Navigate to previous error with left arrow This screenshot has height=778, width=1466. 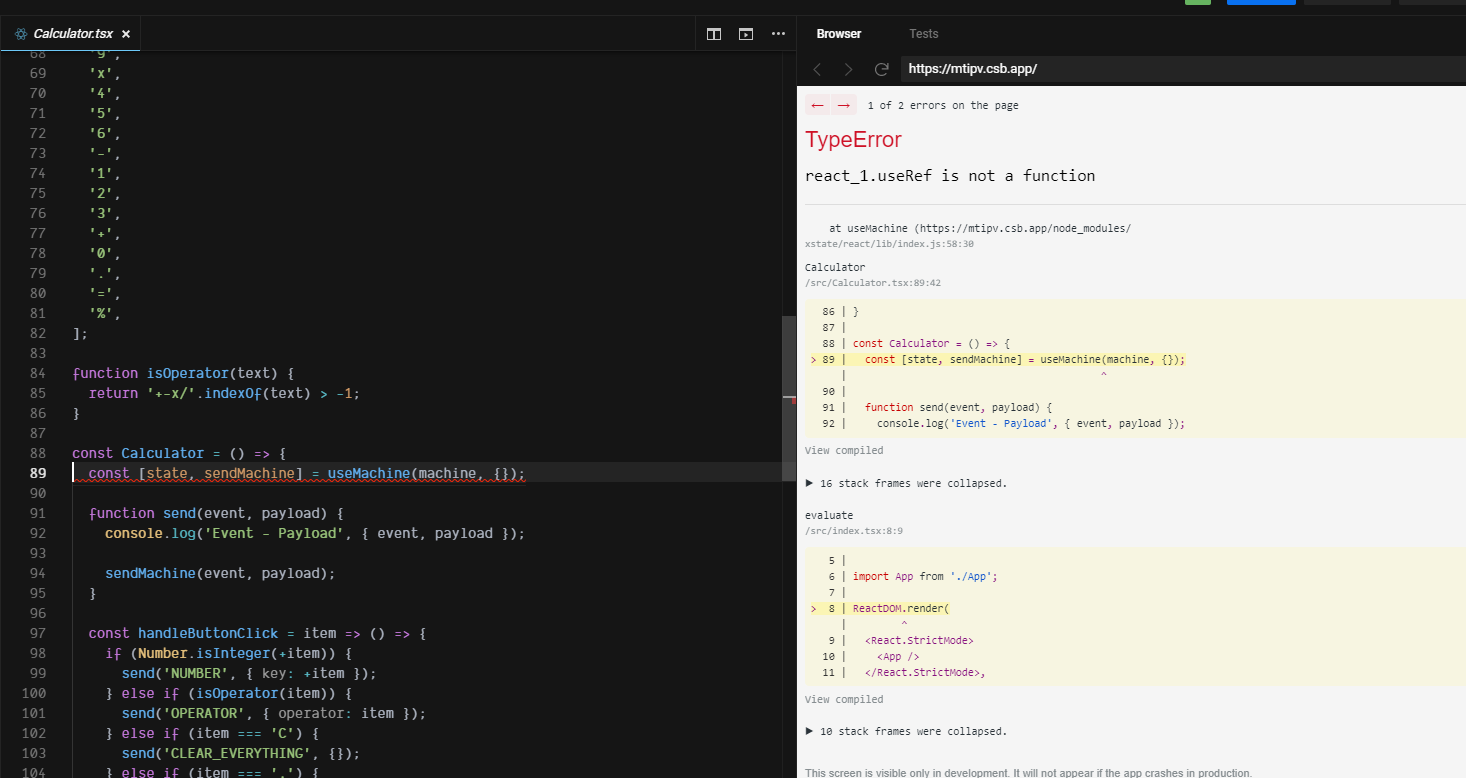point(817,104)
